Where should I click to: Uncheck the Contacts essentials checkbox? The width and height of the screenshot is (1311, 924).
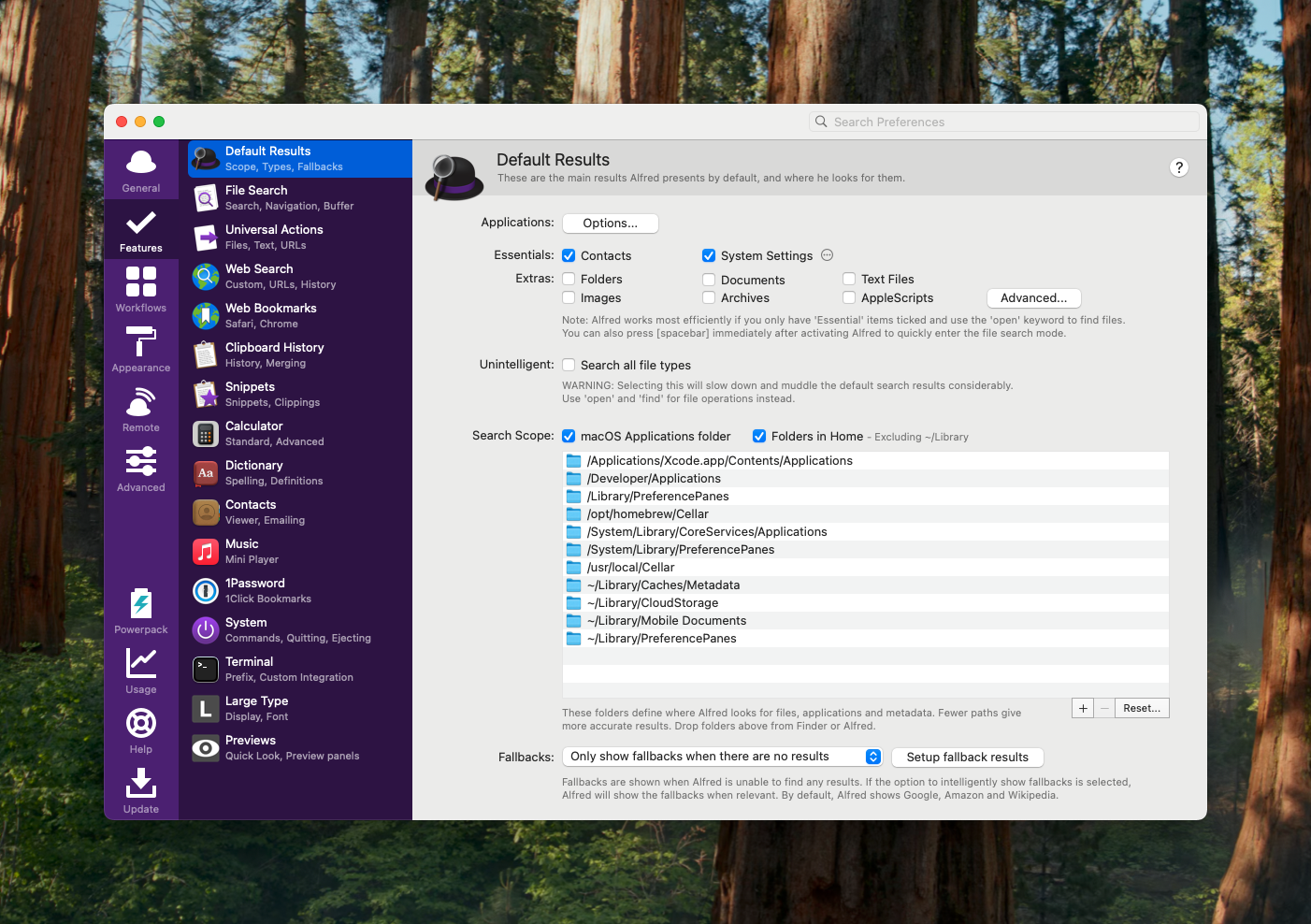(569, 255)
